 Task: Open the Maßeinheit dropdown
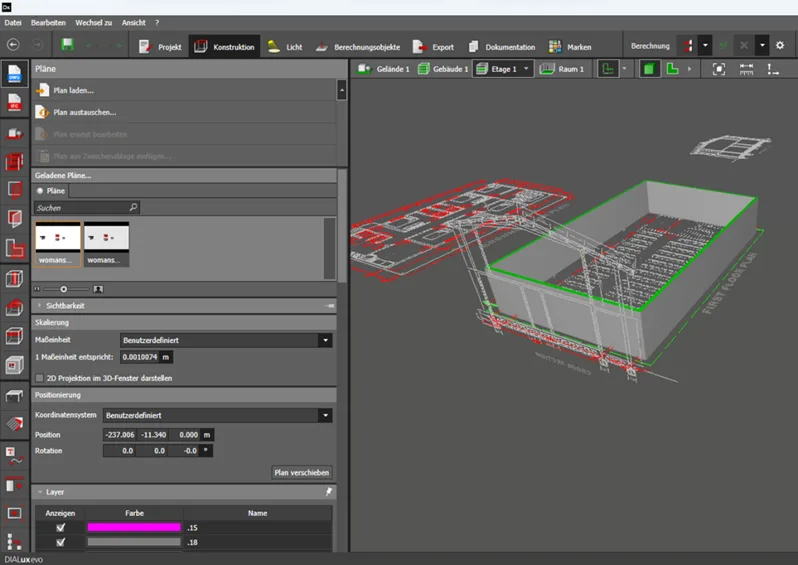[326, 340]
